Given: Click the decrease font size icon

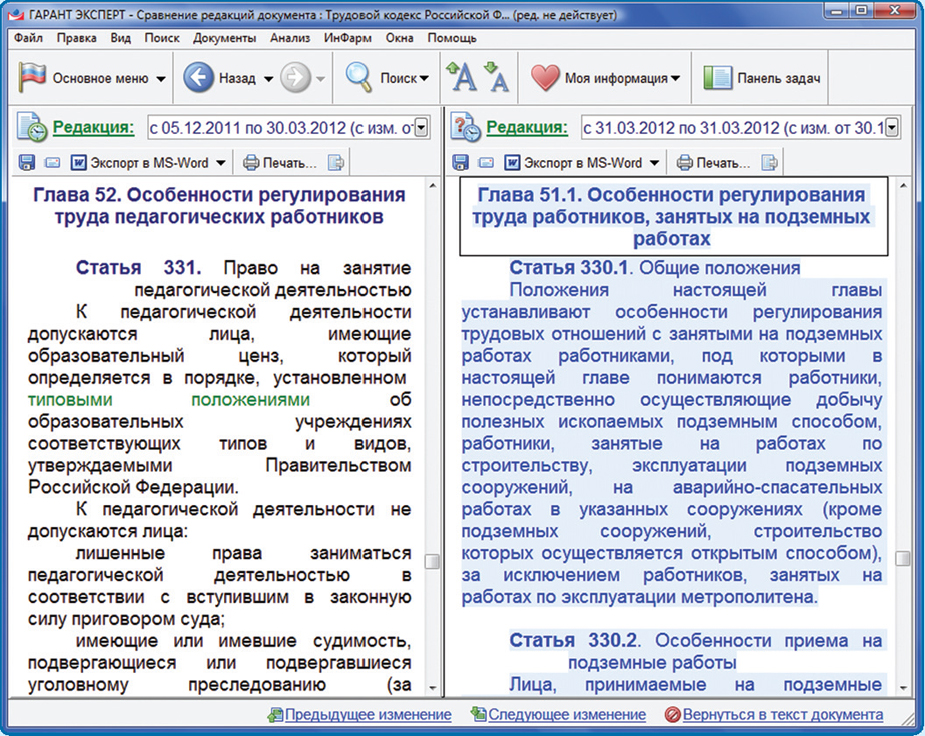Looking at the screenshot, I should pos(496,77).
